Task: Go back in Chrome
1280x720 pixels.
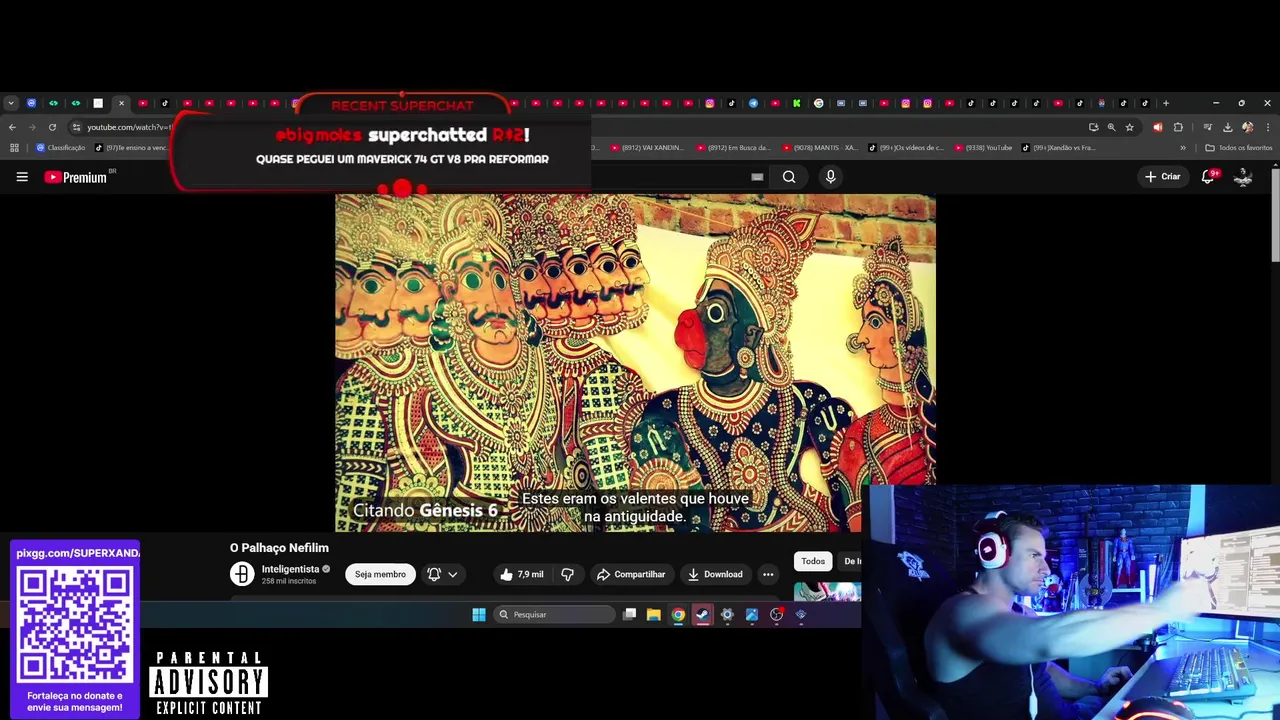Action: click(x=12, y=127)
